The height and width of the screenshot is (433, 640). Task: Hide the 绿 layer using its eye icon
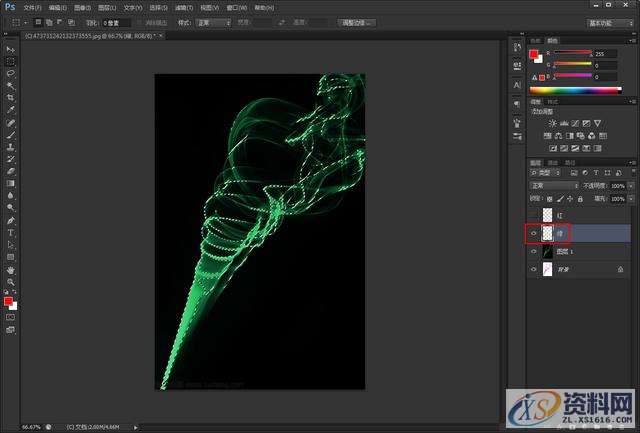click(534, 233)
